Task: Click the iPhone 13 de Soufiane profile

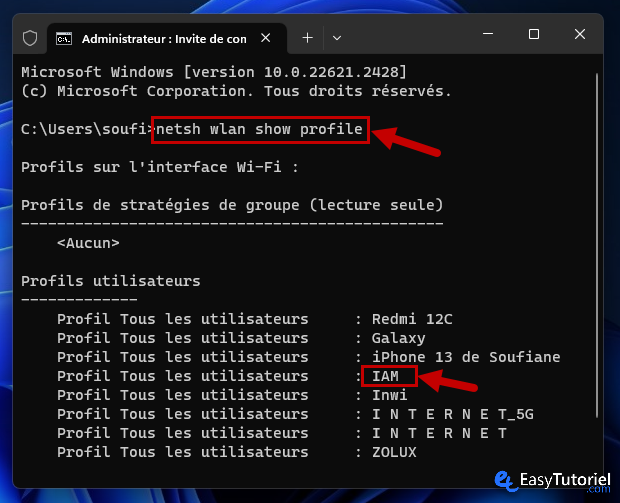Action: tap(466, 357)
